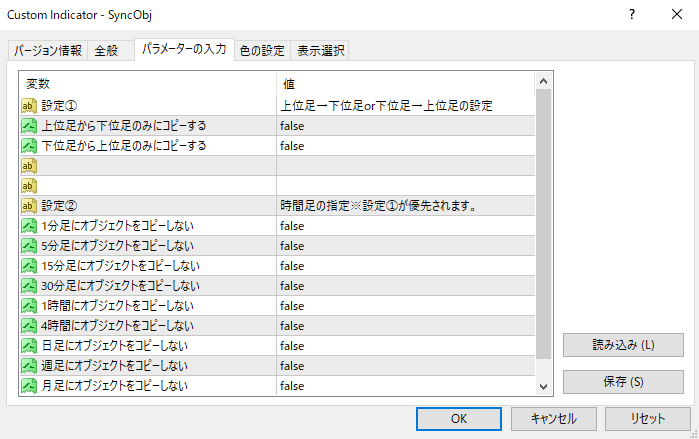The width and height of the screenshot is (699, 439).
Task: Click the リセット button
Action: pyautogui.click(x=647, y=418)
